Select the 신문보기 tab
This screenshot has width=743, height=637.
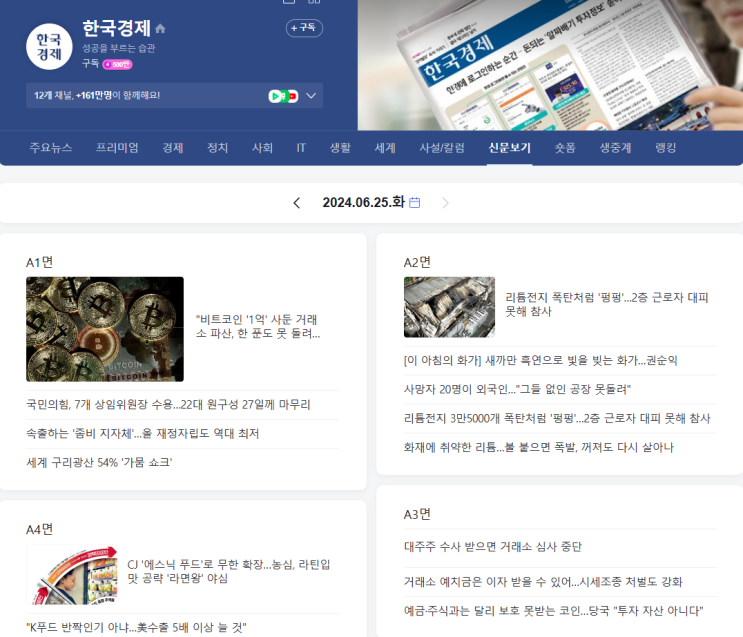pos(509,148)
